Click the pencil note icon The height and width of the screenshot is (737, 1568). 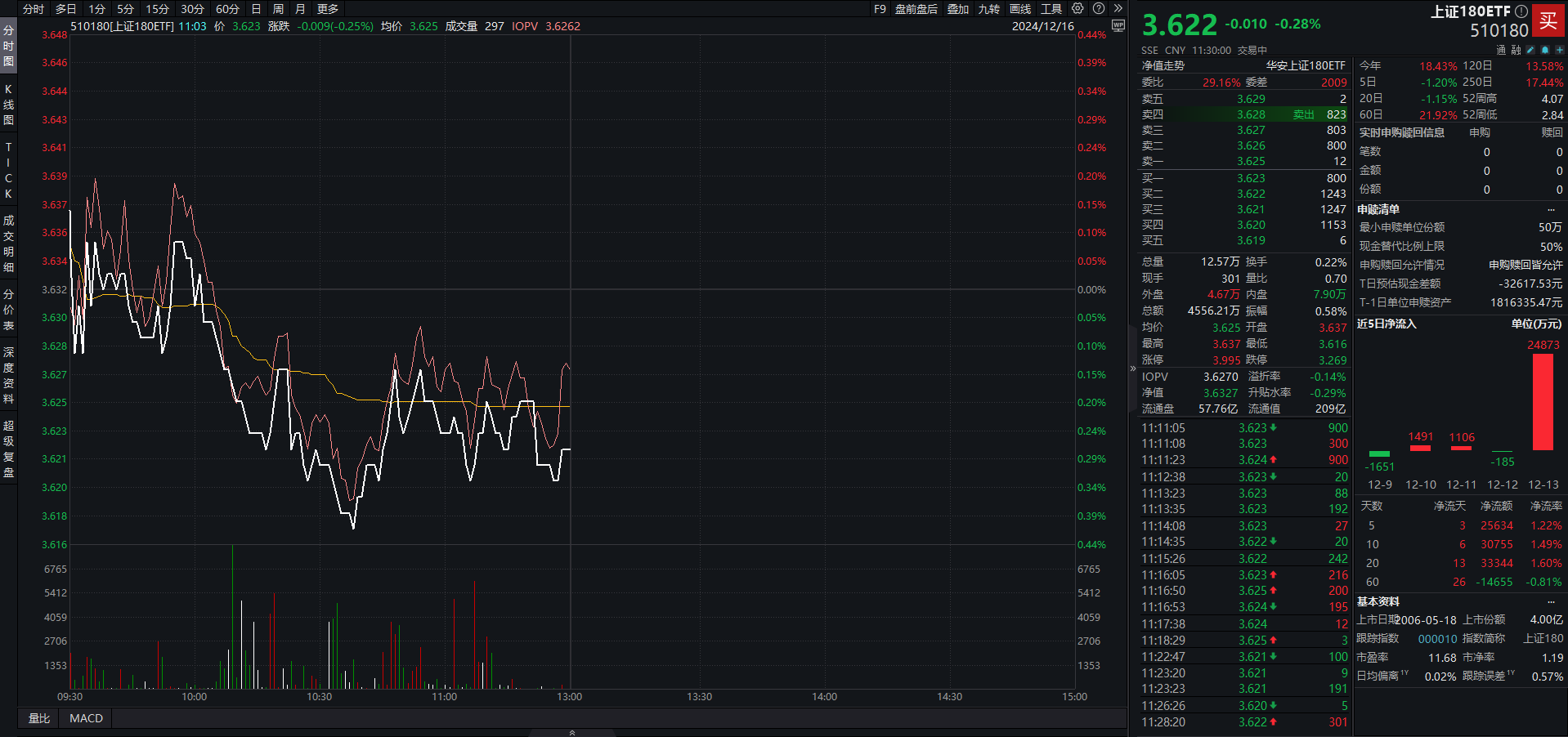coord(1530,50)
